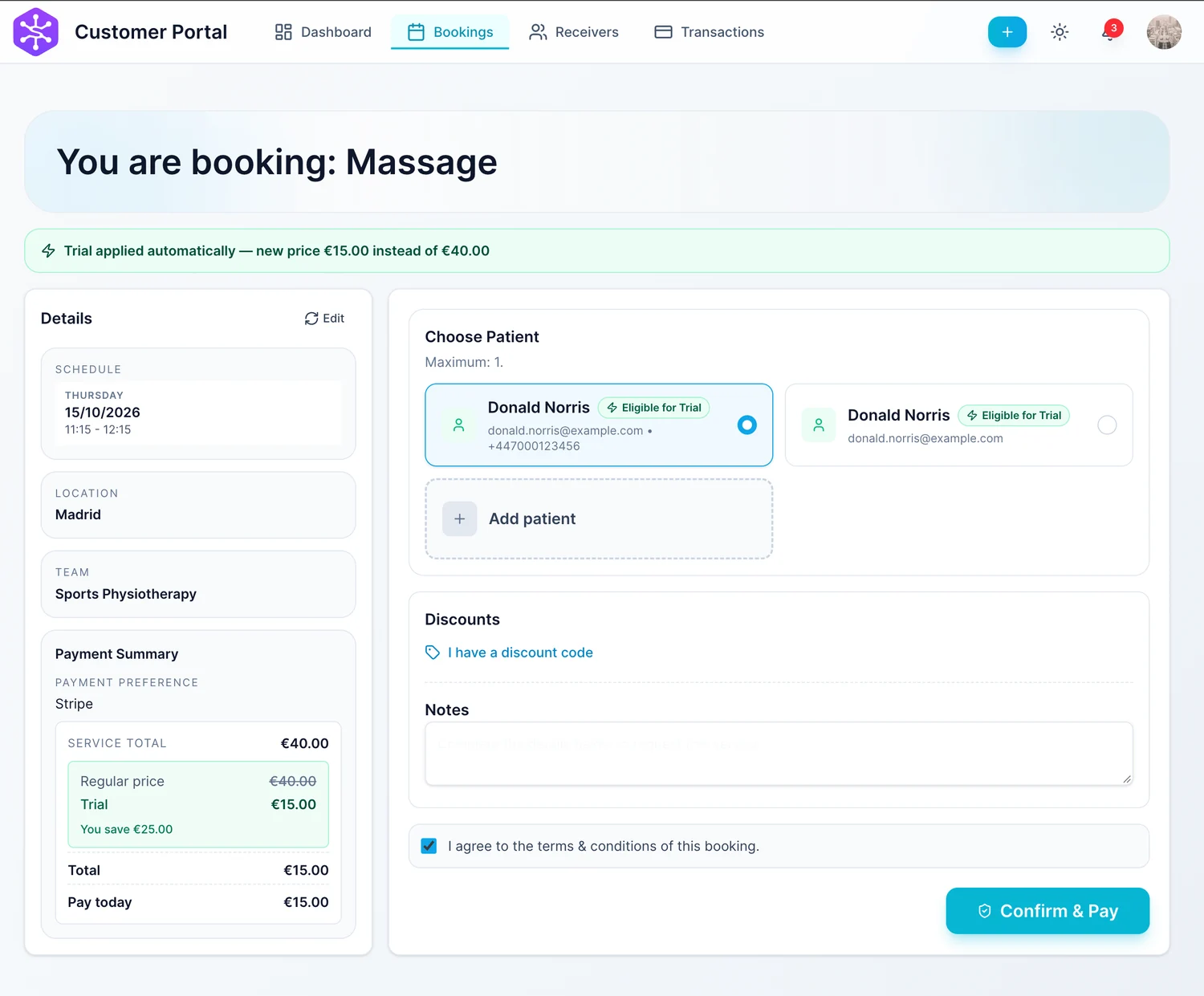
Task: Click the 15/10/2026 schedule date
Action: (103, 413)
